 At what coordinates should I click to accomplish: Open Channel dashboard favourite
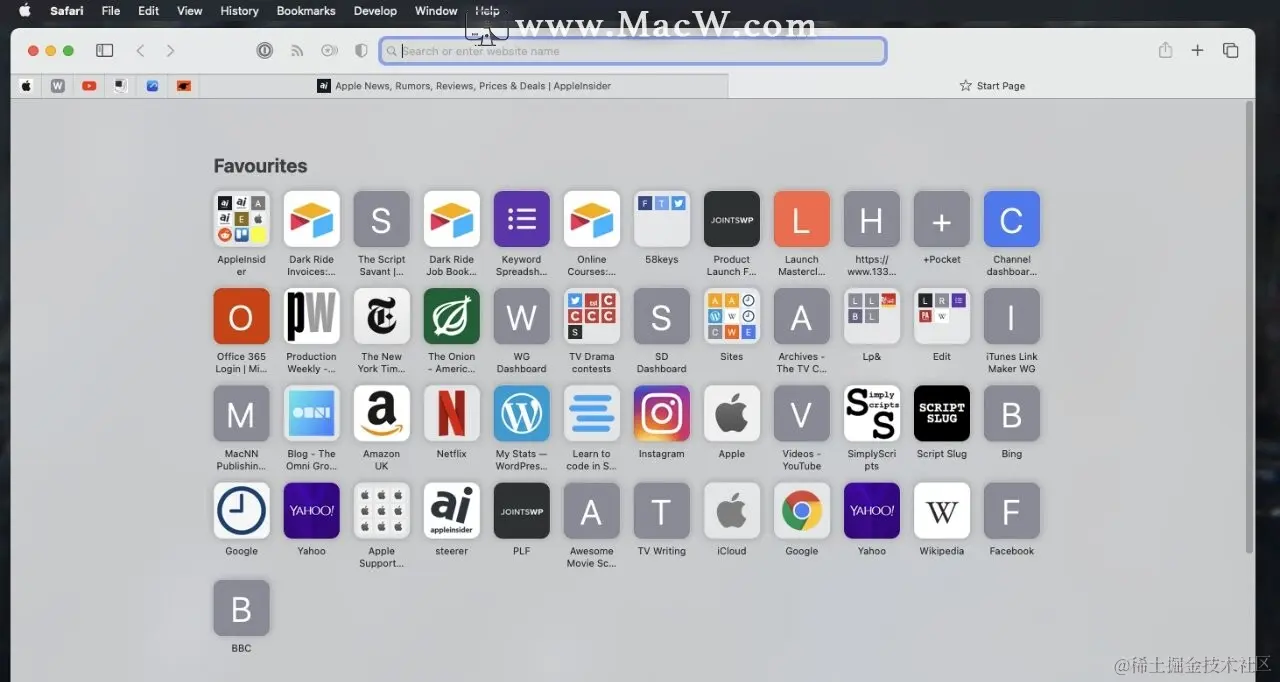point(1011,219)
